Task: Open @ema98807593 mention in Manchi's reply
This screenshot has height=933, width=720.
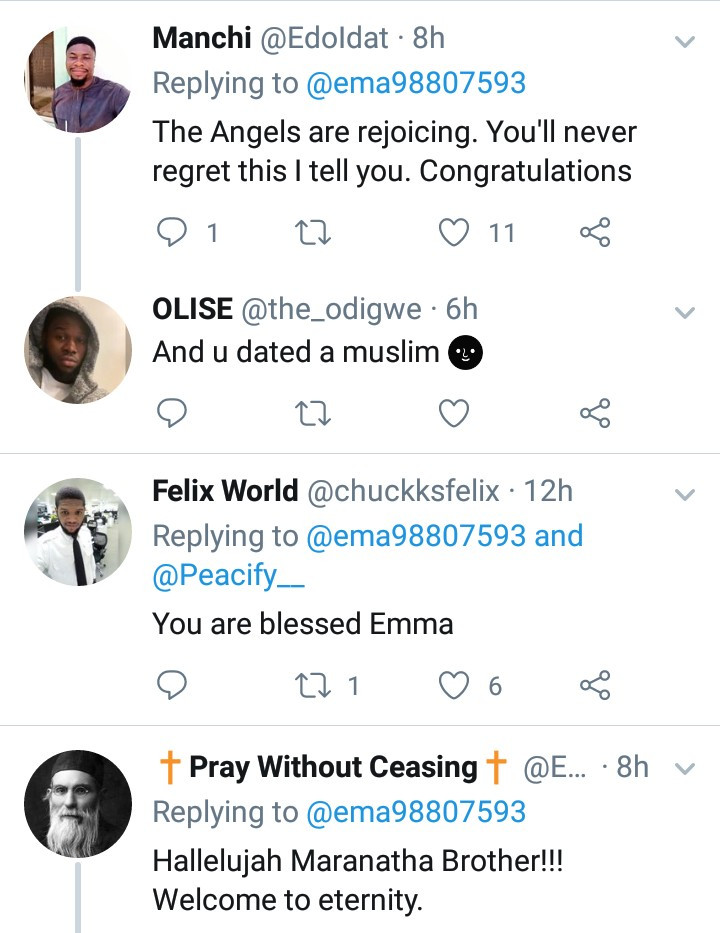Action: click(x=416, y=83)
